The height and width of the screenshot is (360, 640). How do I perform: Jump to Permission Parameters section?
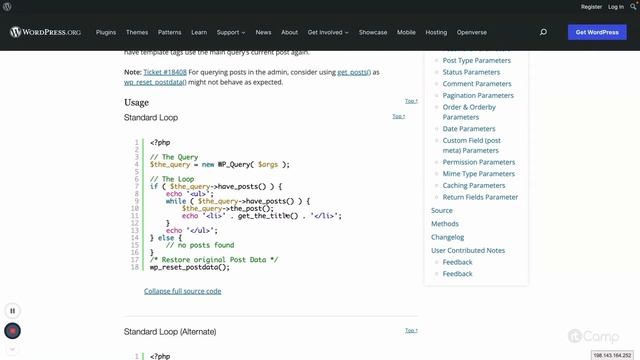(479, 162)
